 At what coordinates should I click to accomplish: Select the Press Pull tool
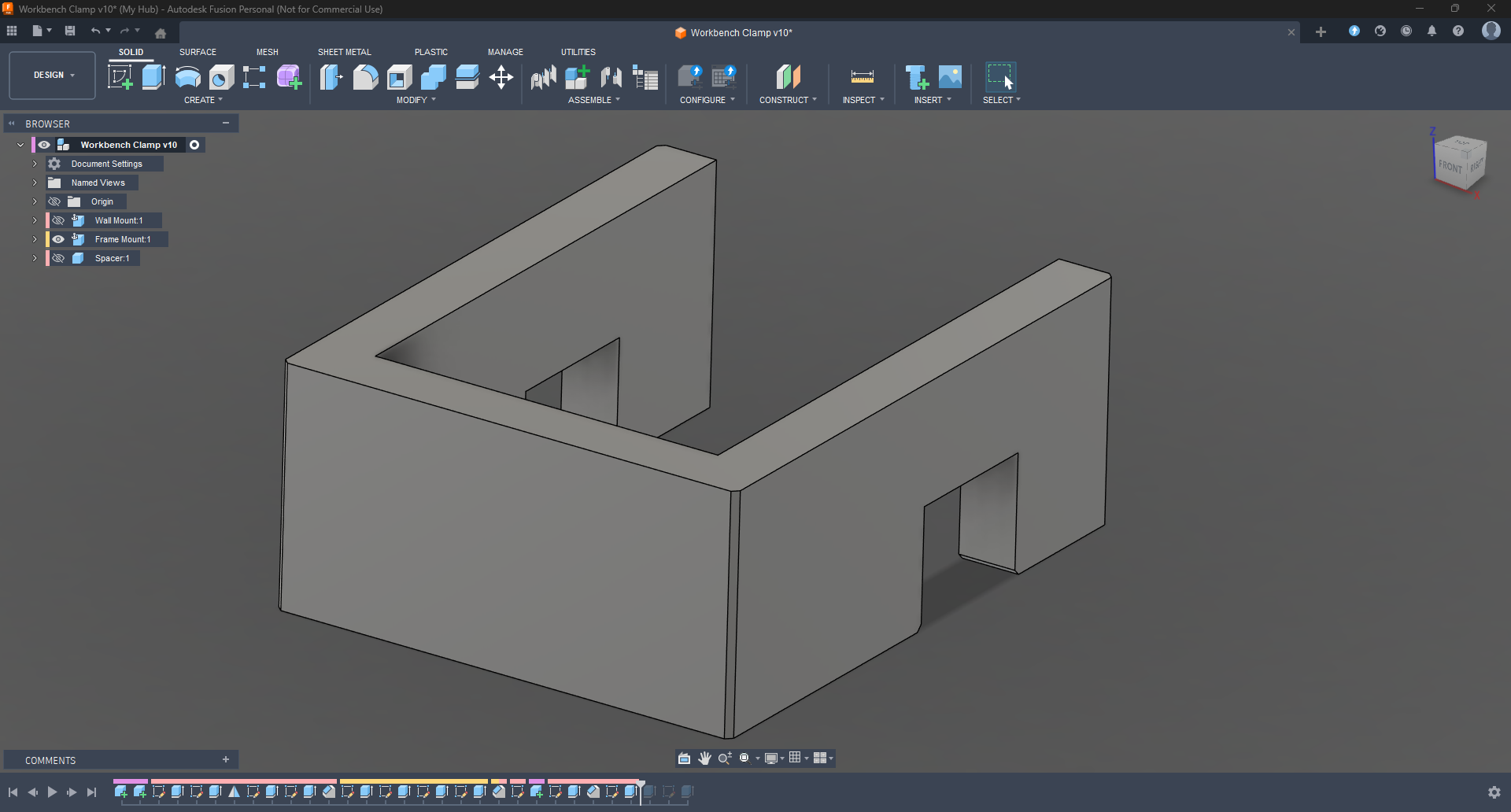click(x=331, y=77)
